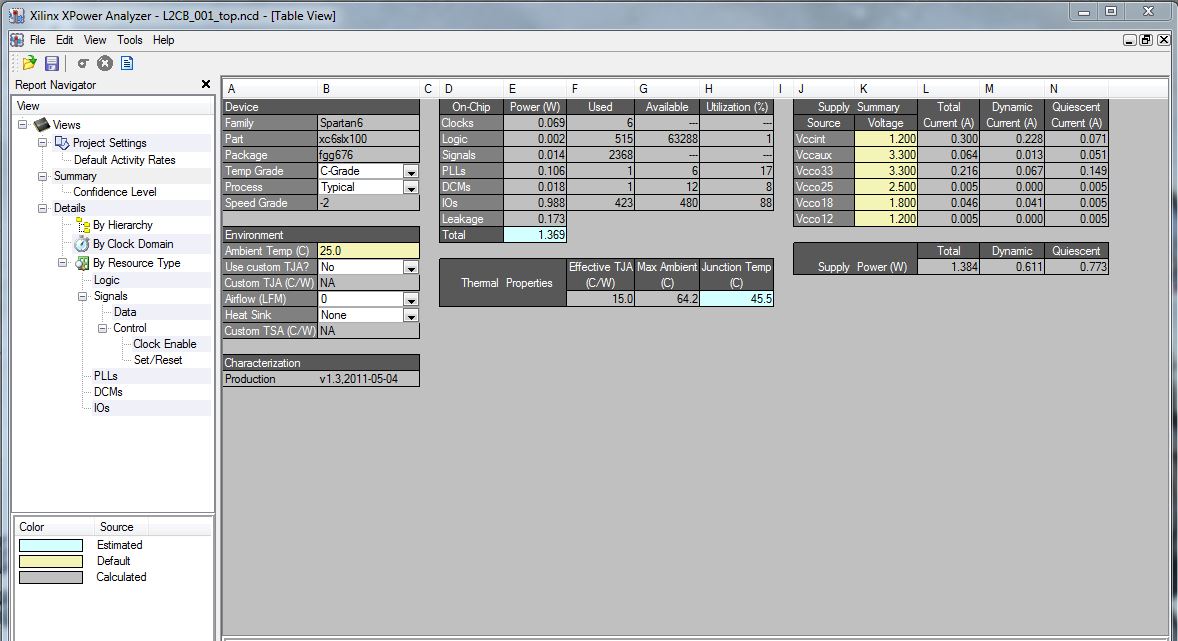The height and width of the screenshot is (641, 1178).
Task: Select the IOs tree item
Action: (x=101, y=408)
